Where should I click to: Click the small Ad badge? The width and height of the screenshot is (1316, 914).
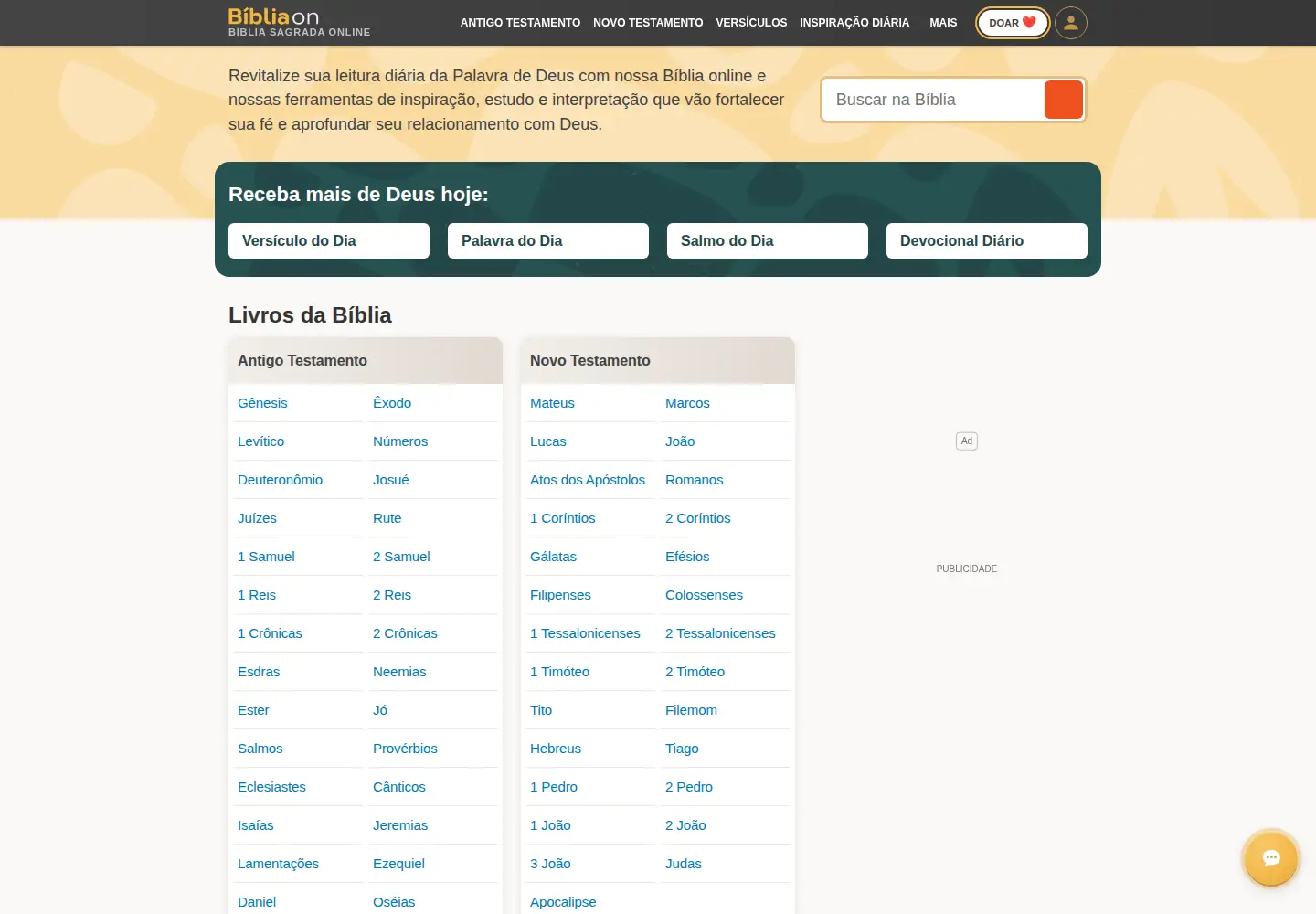pos(967,441)
